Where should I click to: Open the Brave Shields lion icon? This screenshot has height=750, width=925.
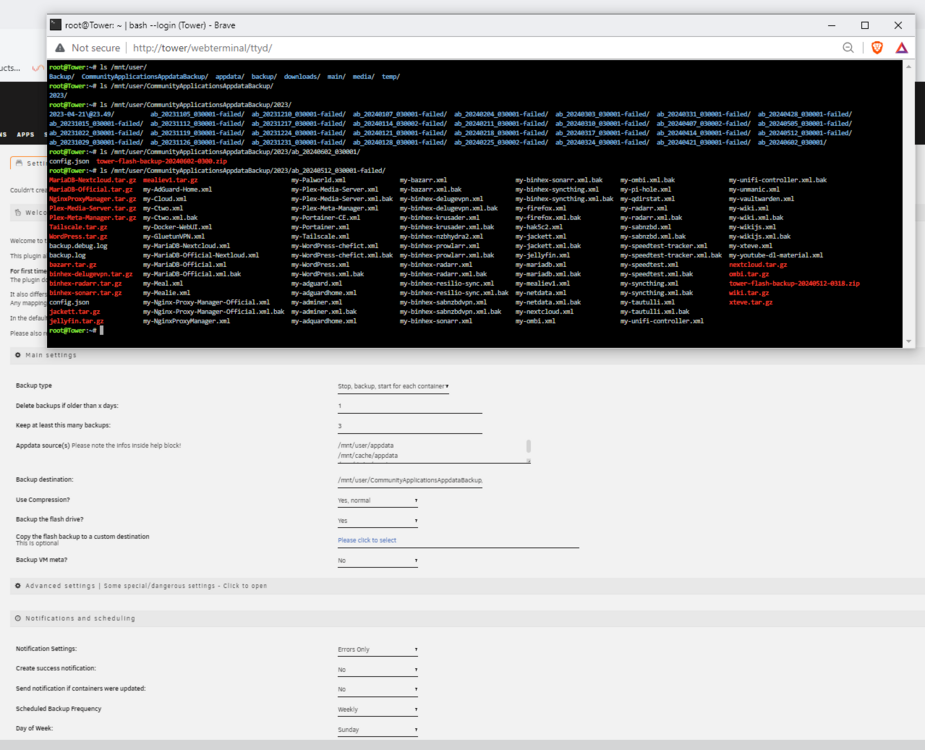(x=877, y=48)
